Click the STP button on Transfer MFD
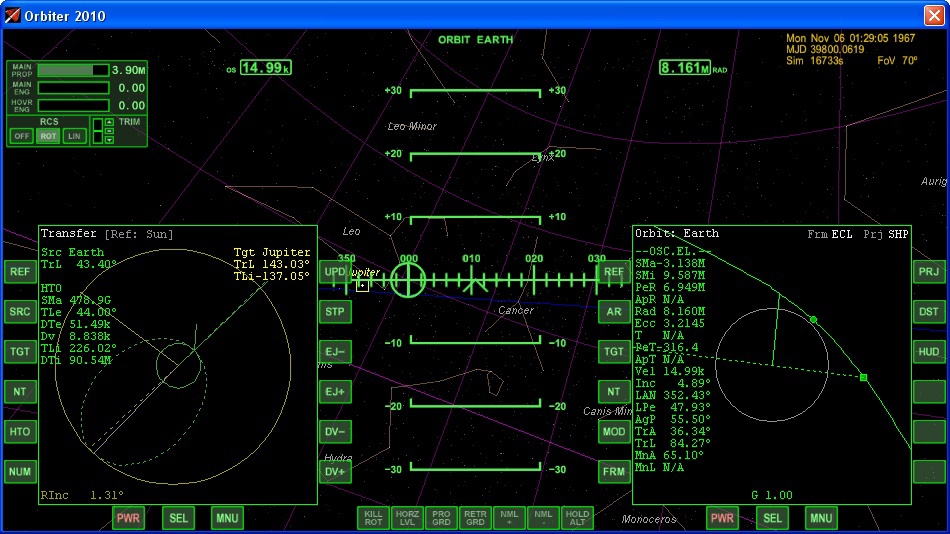Image resolution: width=950 pixels, height=534 pixels. [335, 312]
